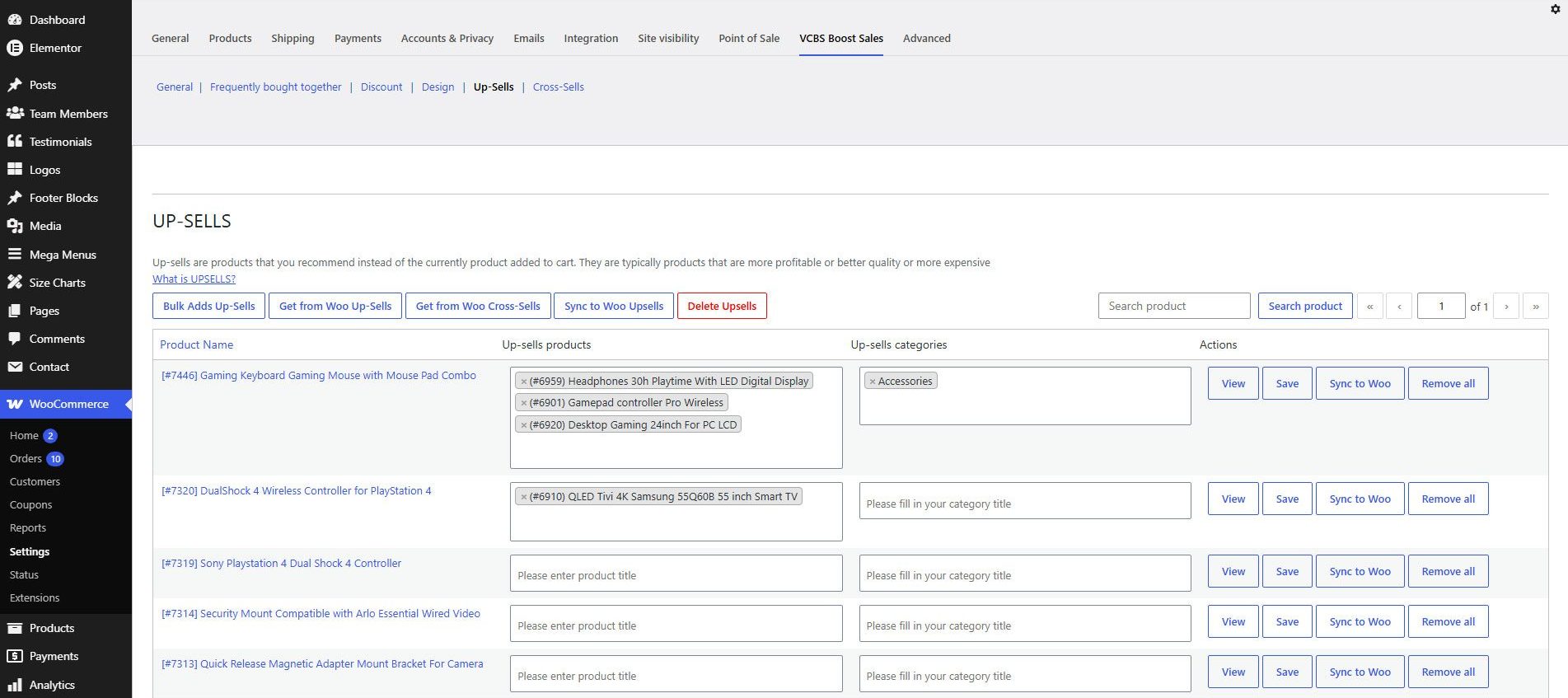The image size is (1568, 698).
Task: Open Gaming Keyboard Gaming Mouse Combo product
Action: click(x=319, y=375)
